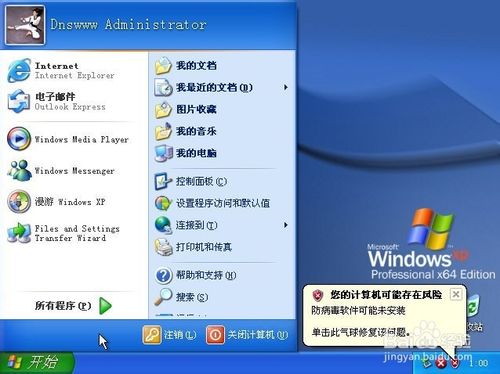This screenshot has width=500, height=374.
Task: Open the Internet Explorer icon
Action: (x=19, y=70)
